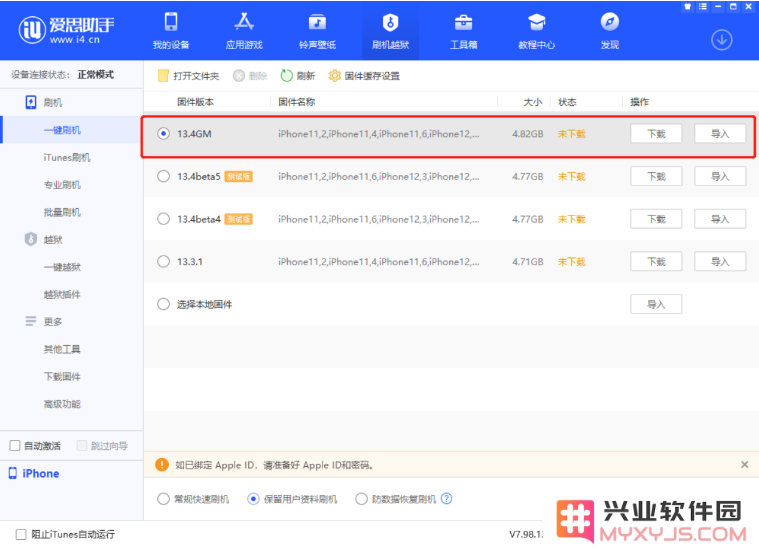Open the 教程中心 tutorial center

pyautogui.click(x=536, y=31)
